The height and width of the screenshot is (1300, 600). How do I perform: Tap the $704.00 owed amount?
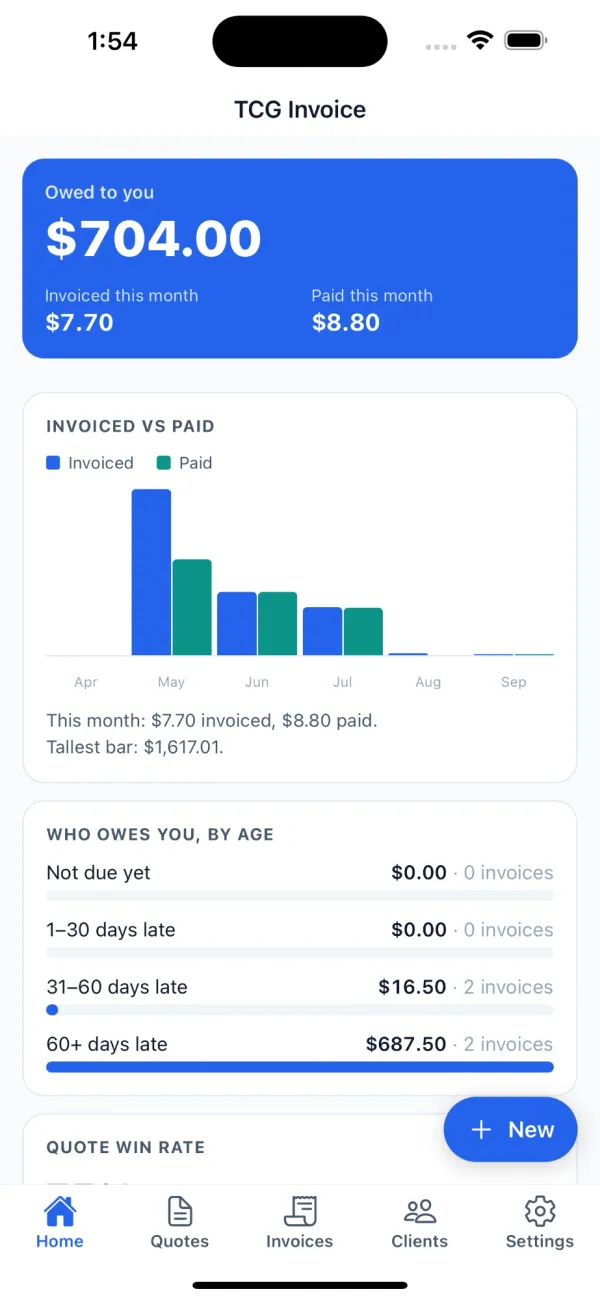tap(153, 239)
